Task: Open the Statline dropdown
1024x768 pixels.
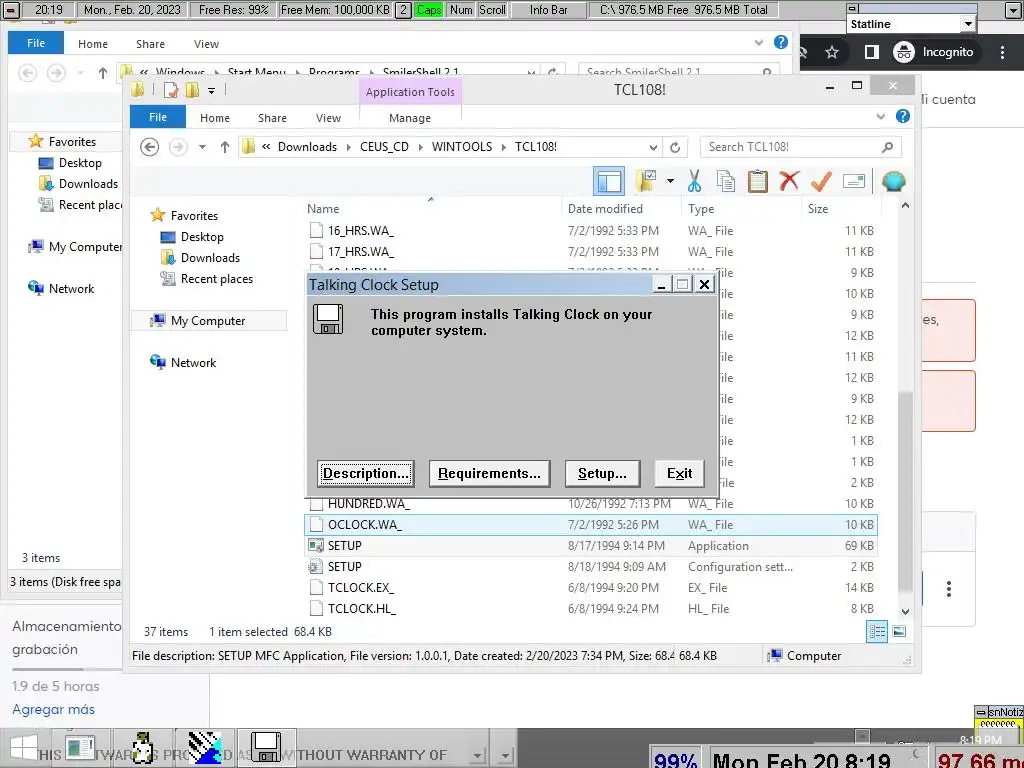Action: pos(968,24)
